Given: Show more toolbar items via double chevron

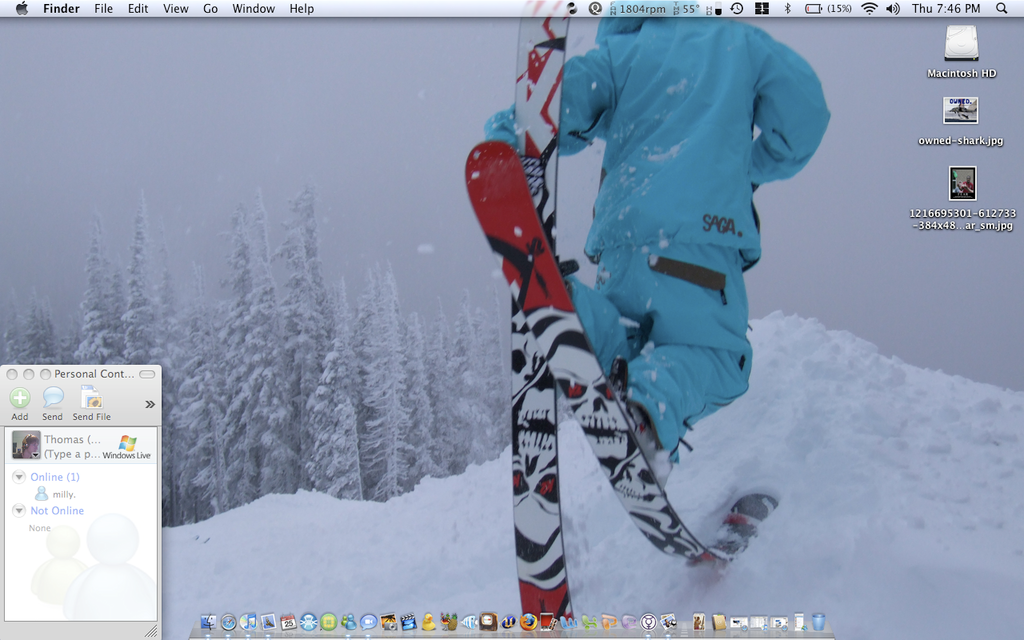Looking at the screenshot, I should pos(150,404).
